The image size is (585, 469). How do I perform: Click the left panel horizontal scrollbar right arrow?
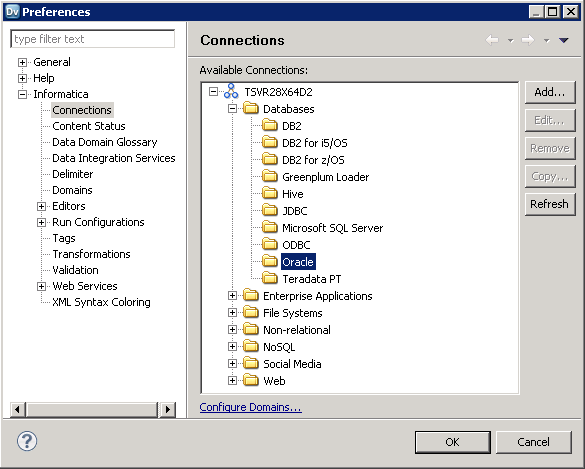click(168, 409)
